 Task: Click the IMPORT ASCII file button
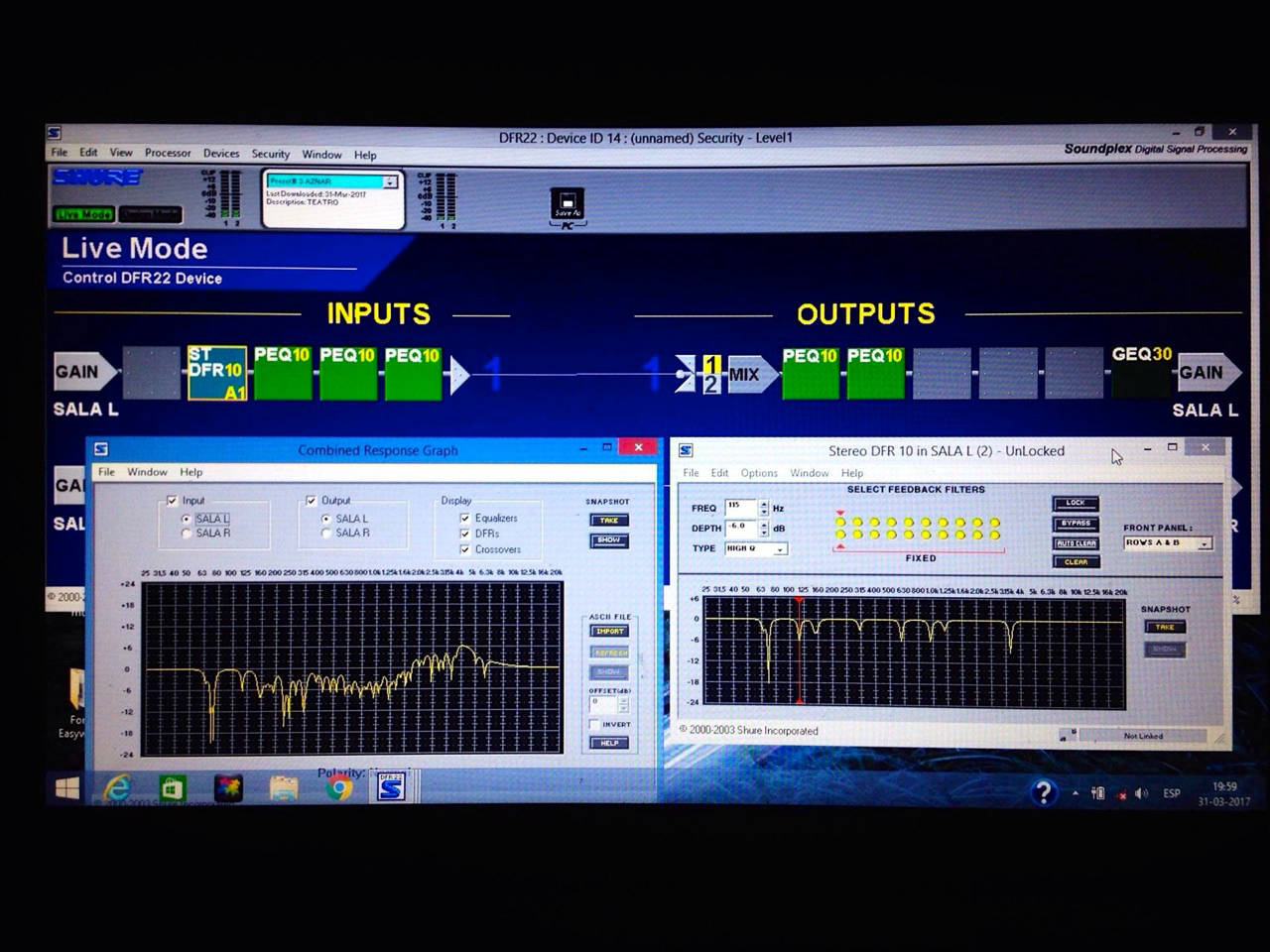[609, 631]
